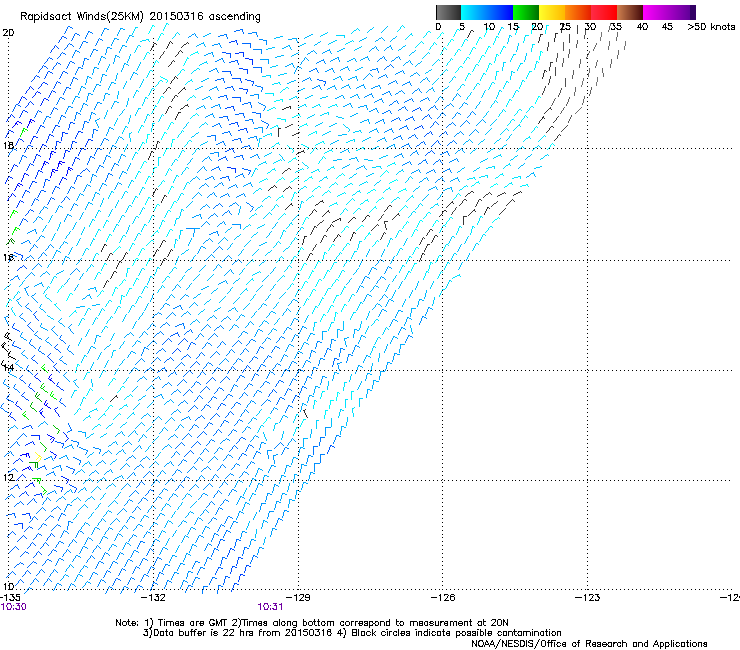Viewport: 740px width, 650px height.
Task: Click the brown 35-40 knots legend segment
Action: (x=630, y=12)
